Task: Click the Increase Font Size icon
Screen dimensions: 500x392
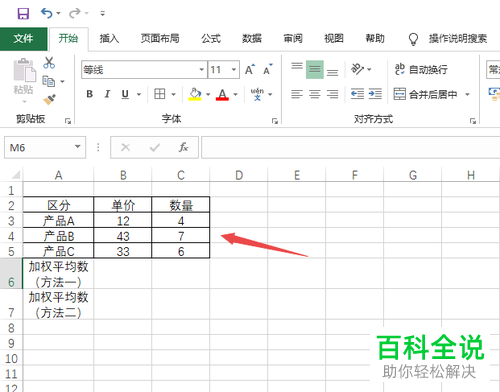Action: (250, 70)
